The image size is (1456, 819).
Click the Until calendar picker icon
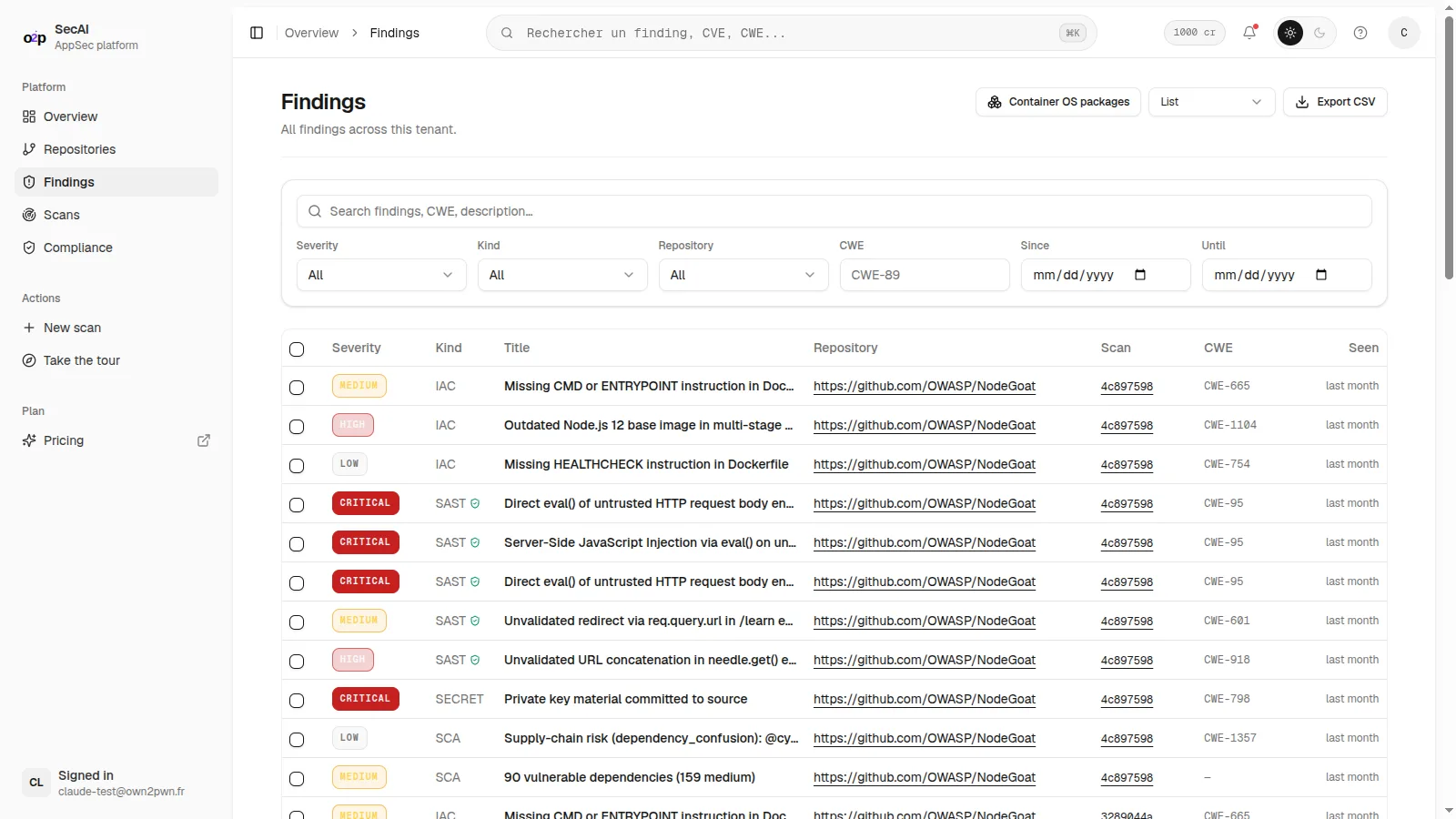point(1321,275)
